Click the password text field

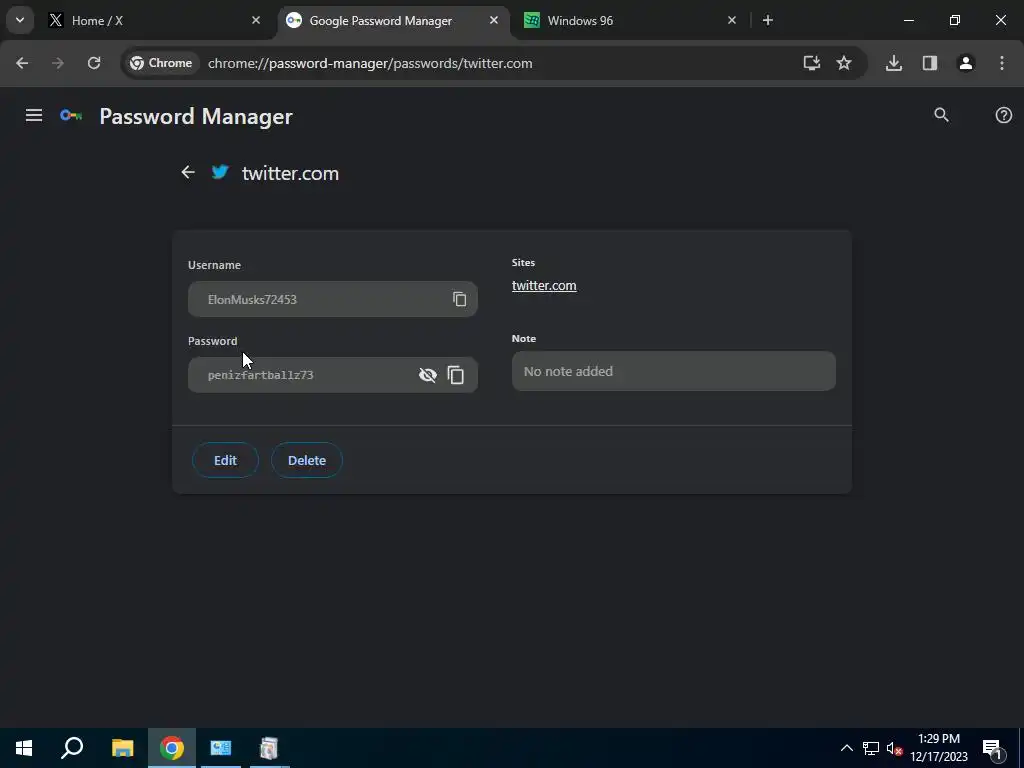[x=332, y=375]
